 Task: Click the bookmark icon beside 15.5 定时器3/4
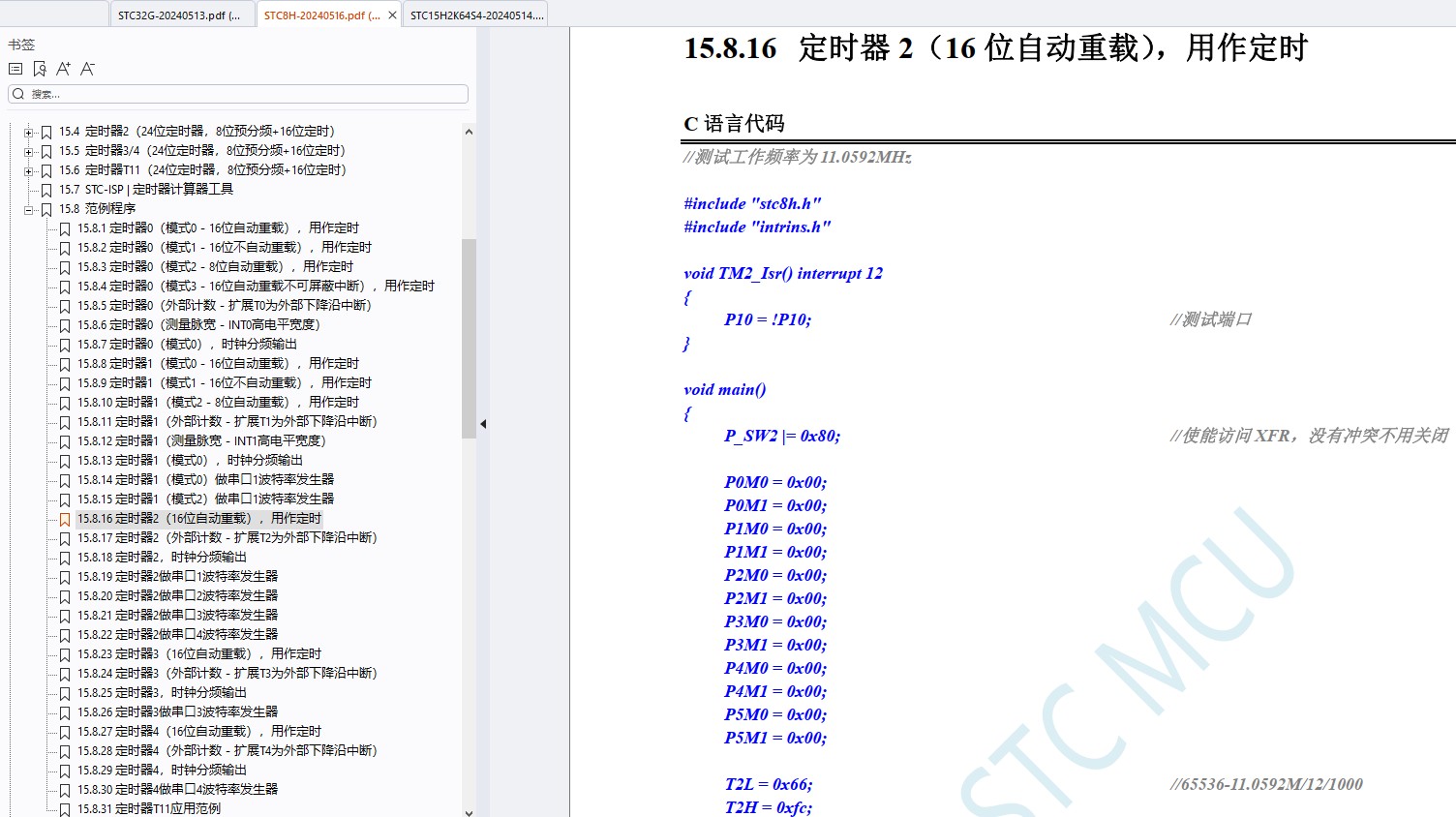point(45,151)
